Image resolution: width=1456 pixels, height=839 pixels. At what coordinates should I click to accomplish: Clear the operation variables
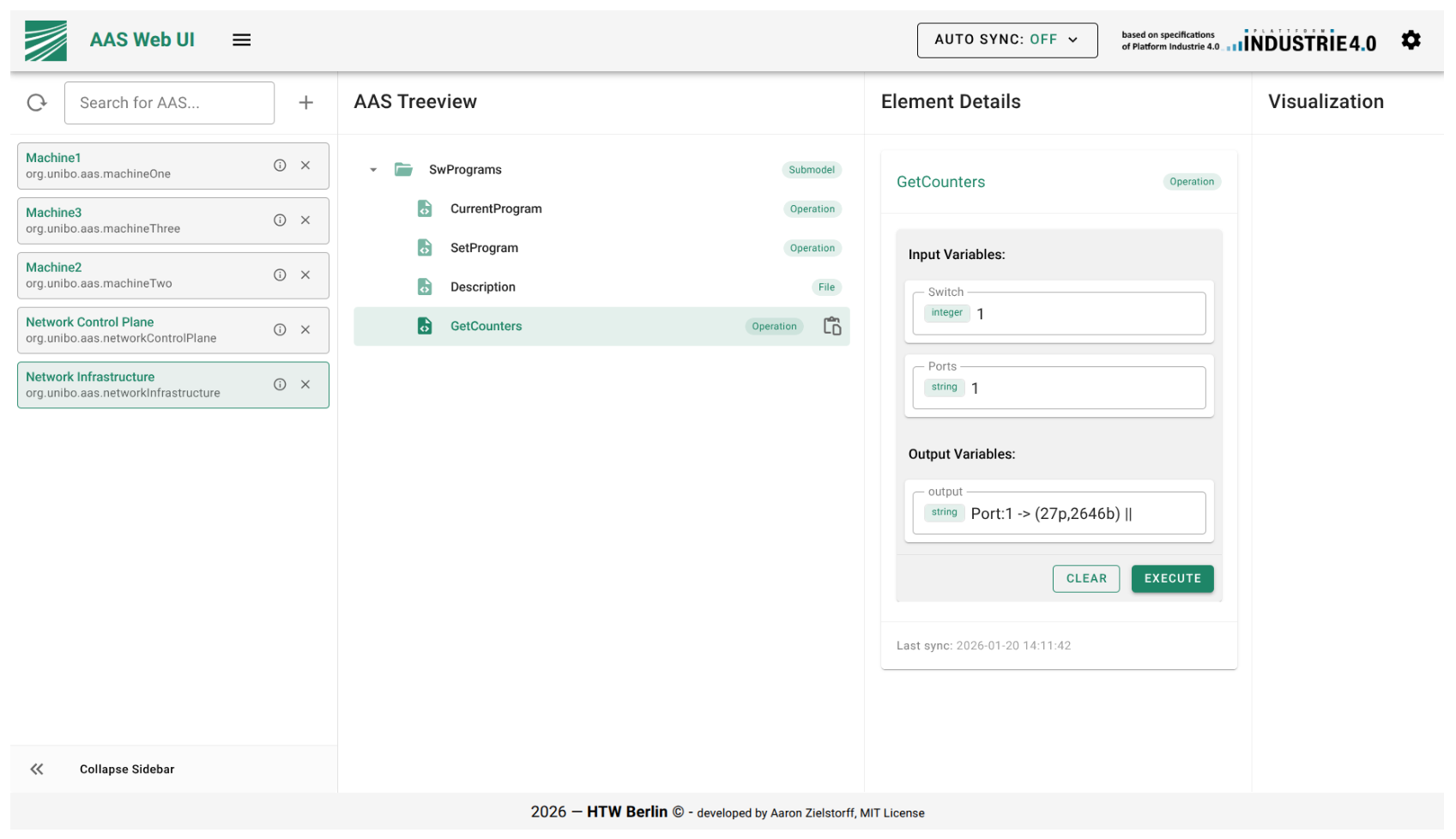[1086, 579]
